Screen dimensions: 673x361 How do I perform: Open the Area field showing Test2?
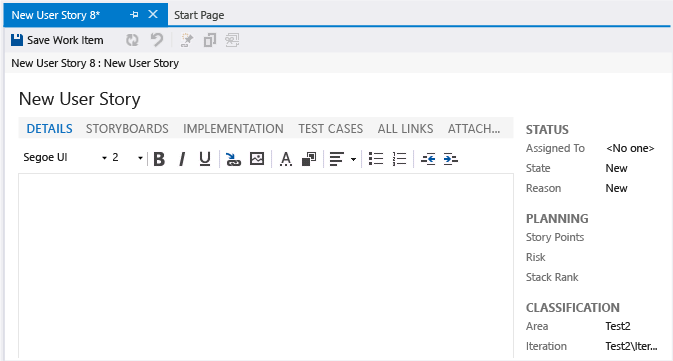click(x=618, y=326)
